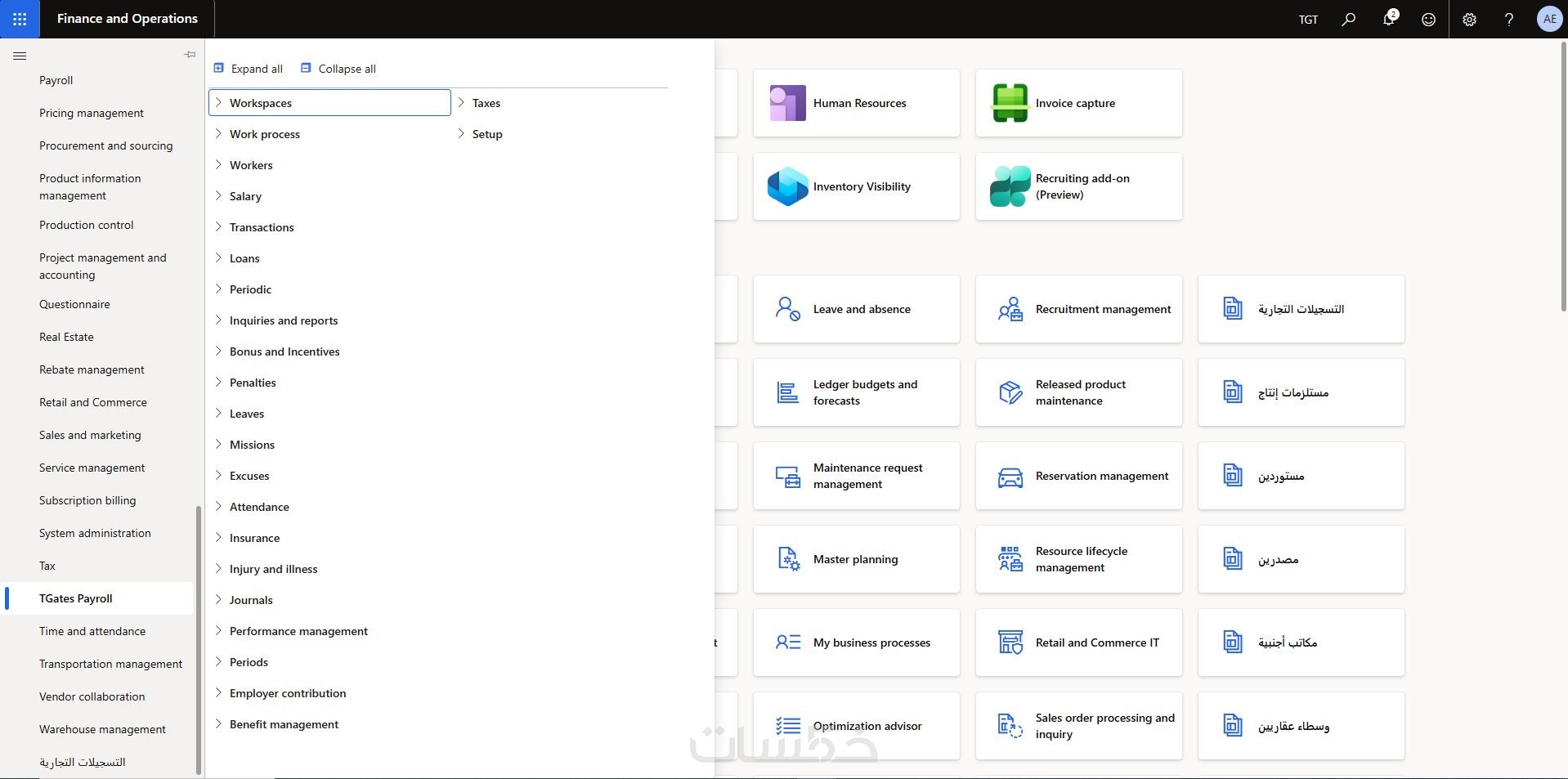Click the Retail and Commerce IT icon
The height and width of the screenshot is (779, 1568).
[1010, 642]
